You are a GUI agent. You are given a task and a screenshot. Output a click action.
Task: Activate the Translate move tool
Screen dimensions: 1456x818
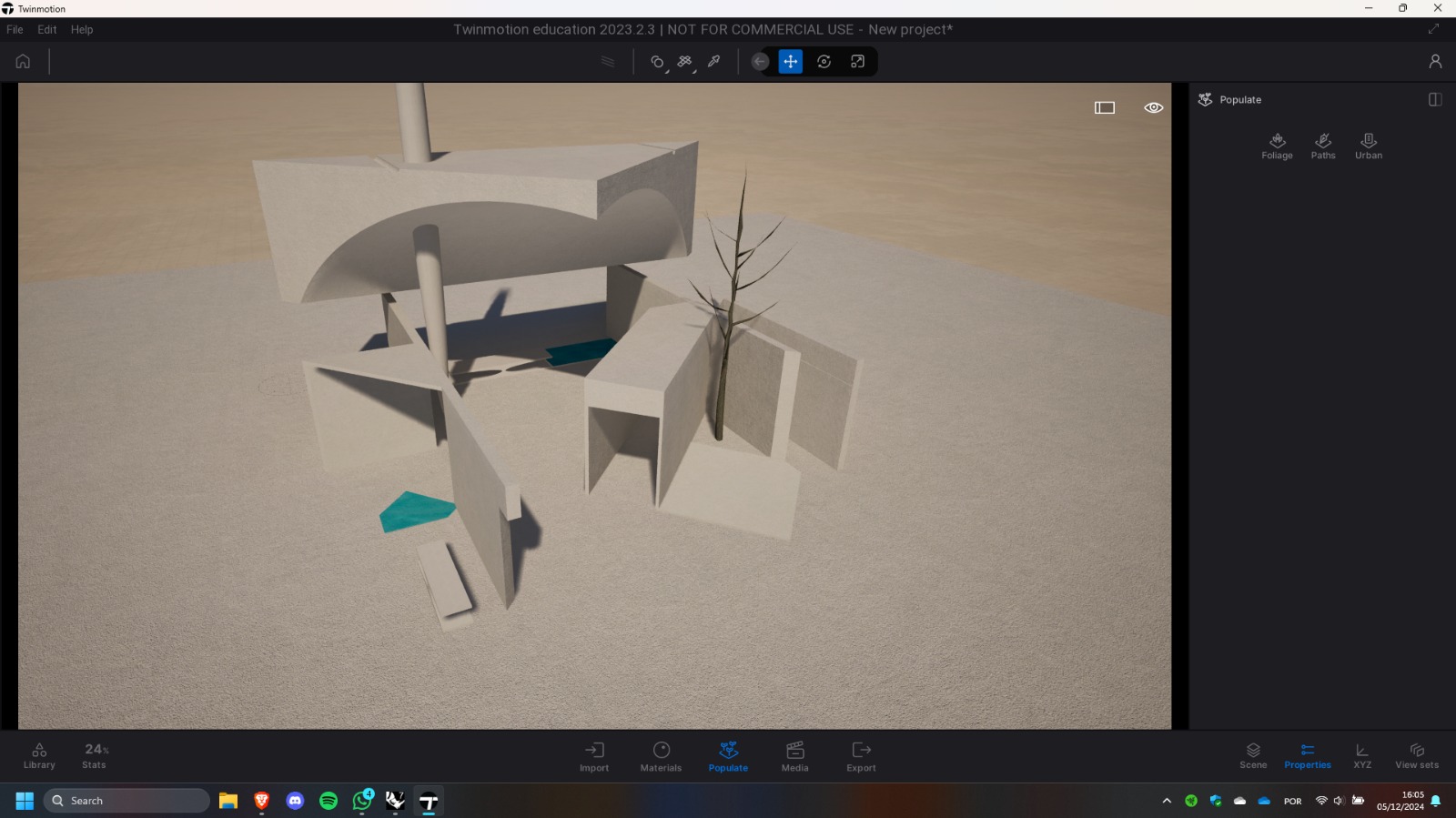pyautogui.click(x=791, y=62)
